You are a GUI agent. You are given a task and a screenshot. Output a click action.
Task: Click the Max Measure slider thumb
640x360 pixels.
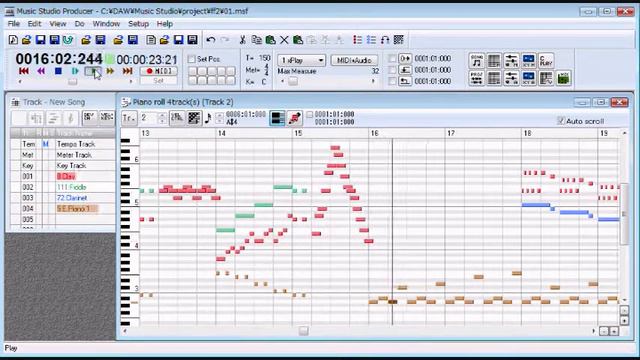click(293, 81)
